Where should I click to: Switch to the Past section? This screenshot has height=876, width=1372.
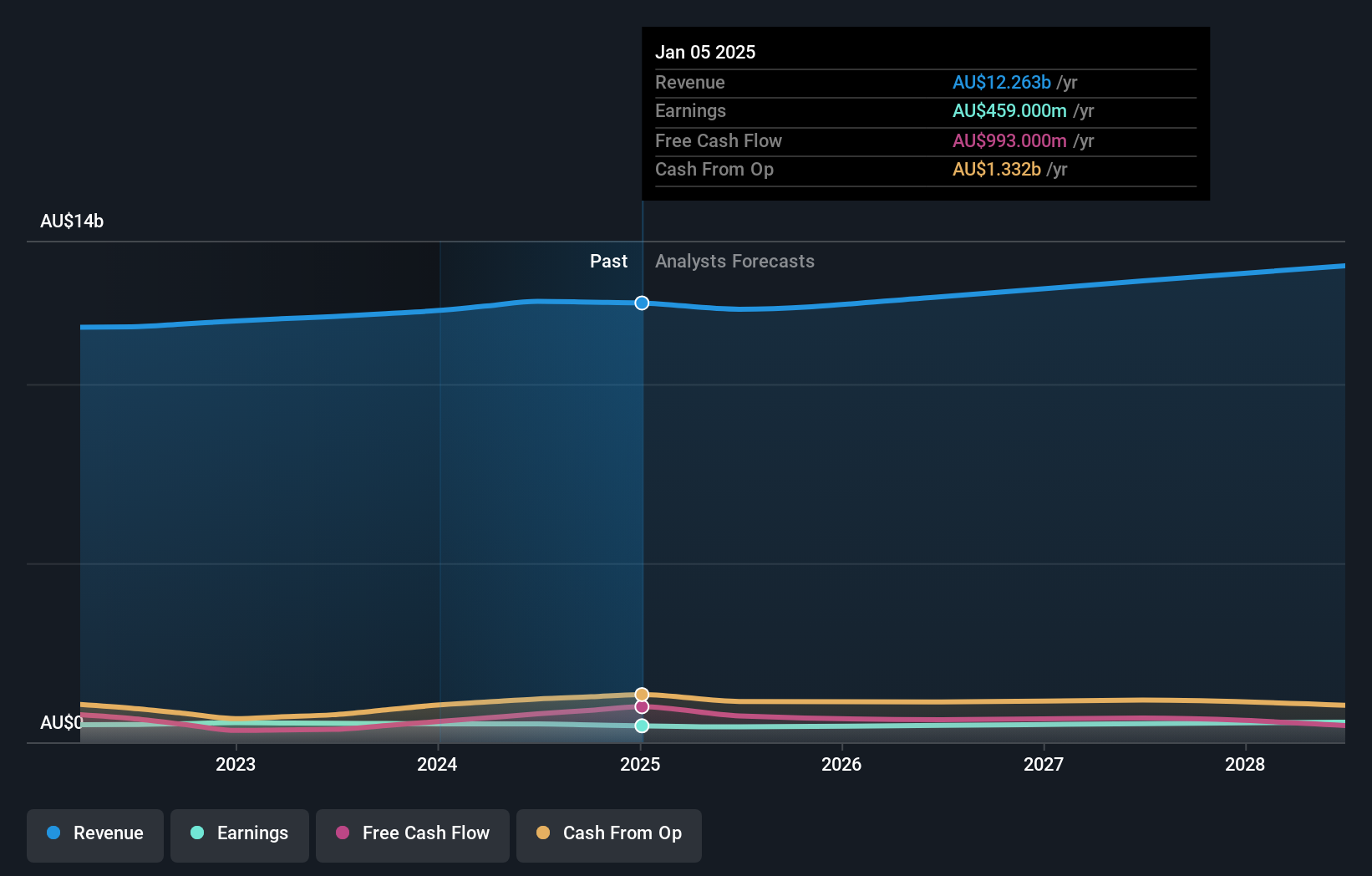point(608,261)
